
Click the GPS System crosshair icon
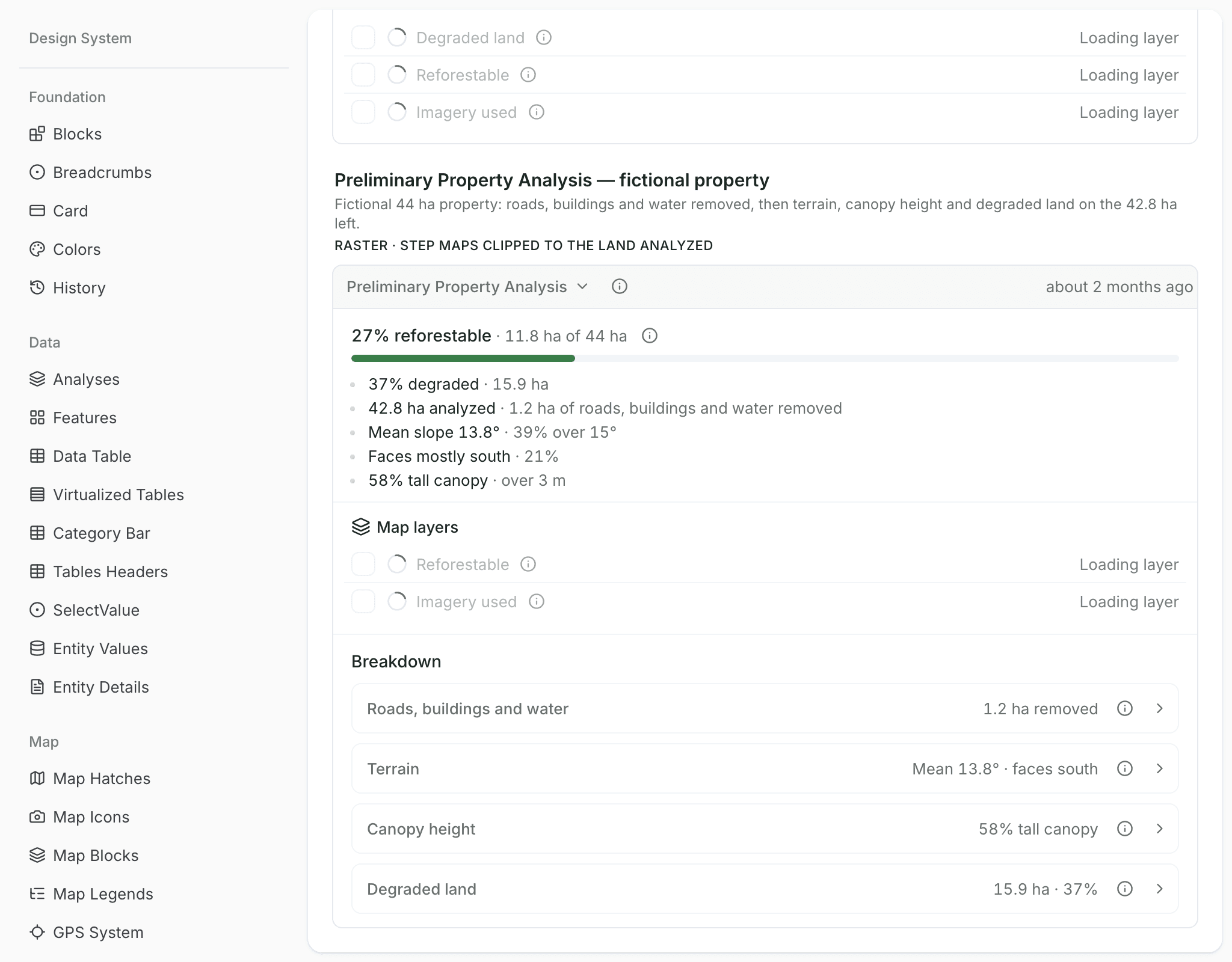[37, 933]
